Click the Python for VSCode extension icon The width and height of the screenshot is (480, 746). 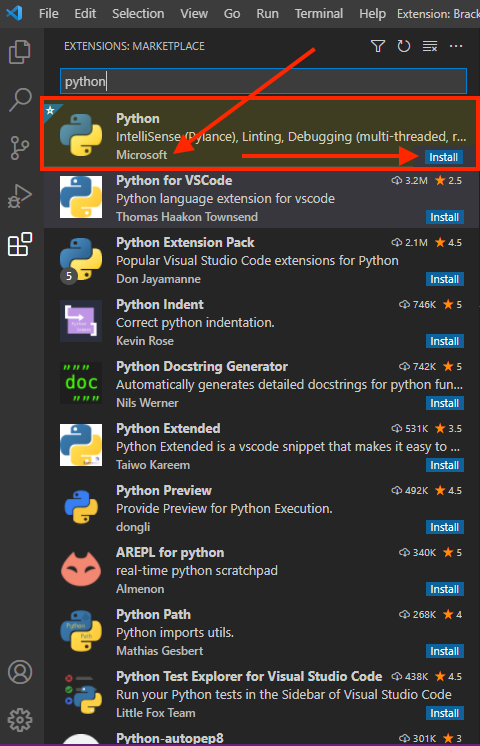pyautogui.click(x=81, y=197)
